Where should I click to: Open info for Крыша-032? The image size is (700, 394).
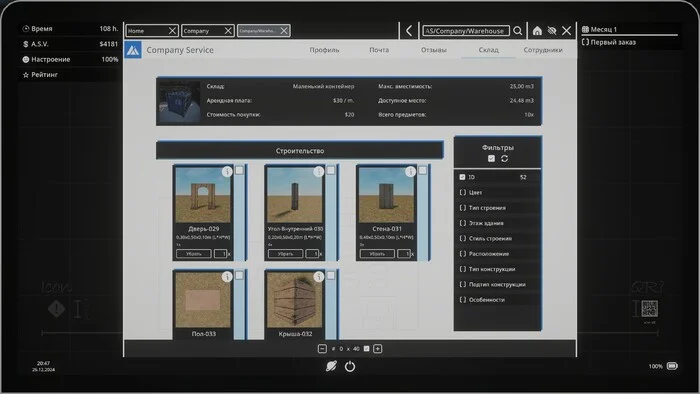point(318,277)
